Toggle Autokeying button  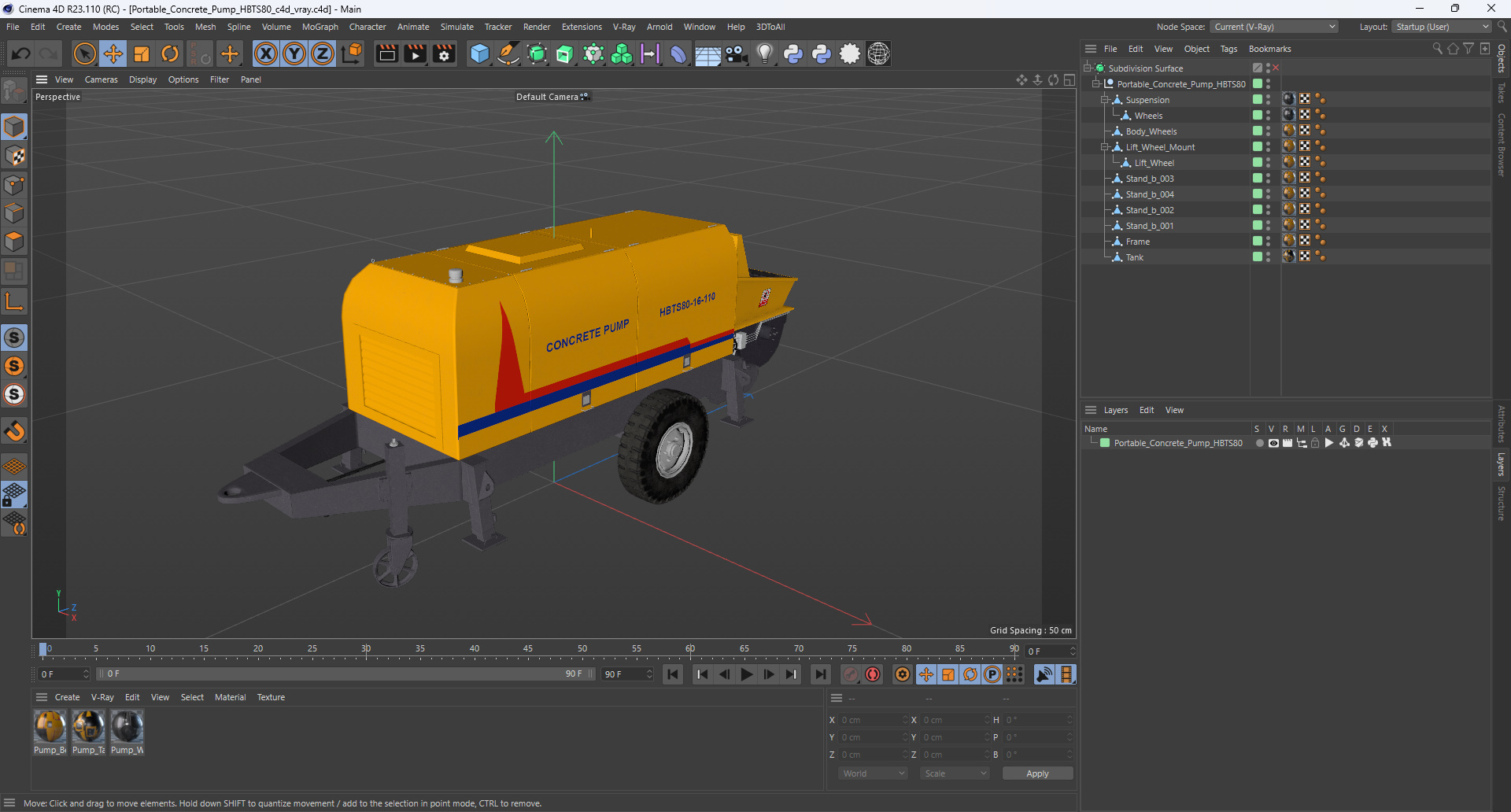click(x=873, y=674)
